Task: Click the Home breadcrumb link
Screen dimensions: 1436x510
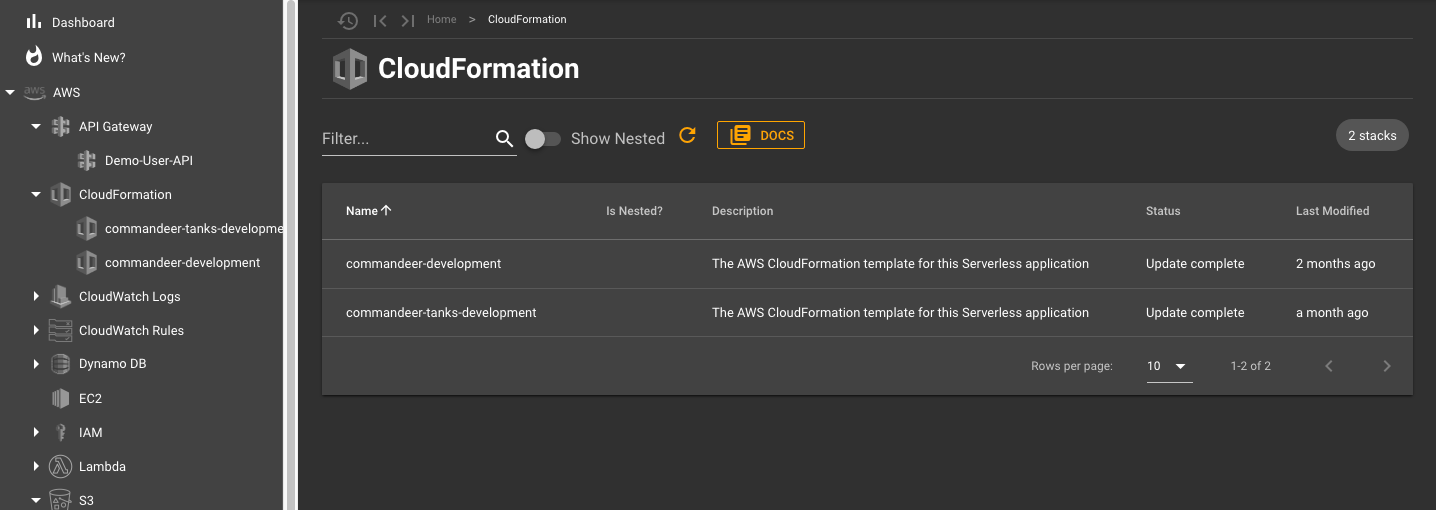Action: coord(441,20)
